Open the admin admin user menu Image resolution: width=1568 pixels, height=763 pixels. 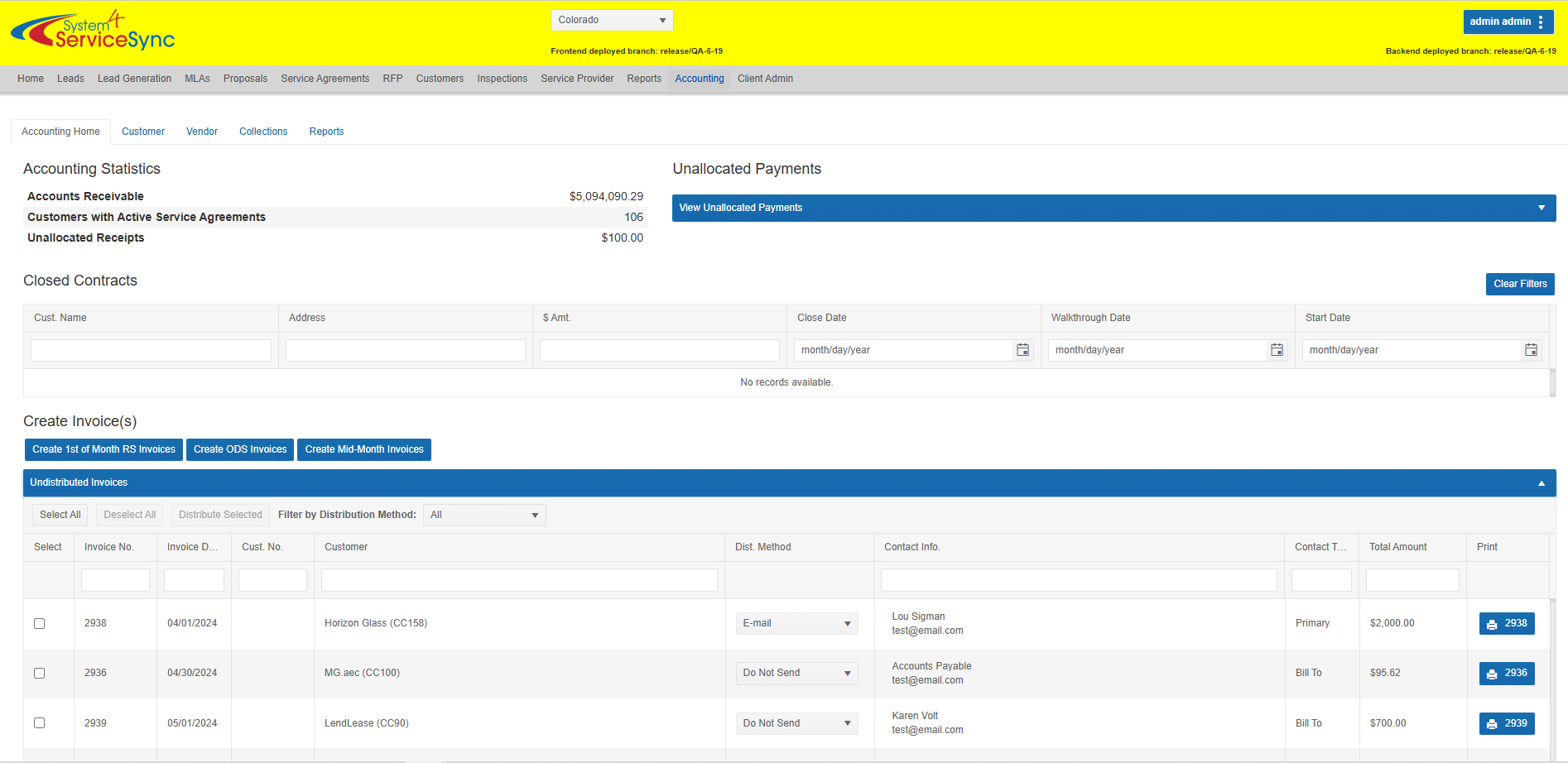1508,22
